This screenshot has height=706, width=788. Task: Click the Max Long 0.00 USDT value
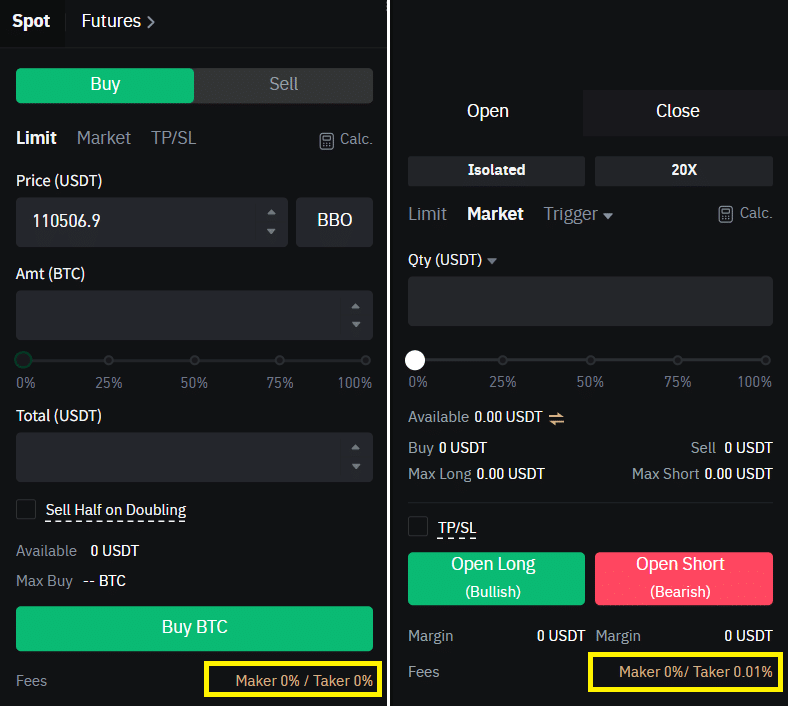[510, 474]
